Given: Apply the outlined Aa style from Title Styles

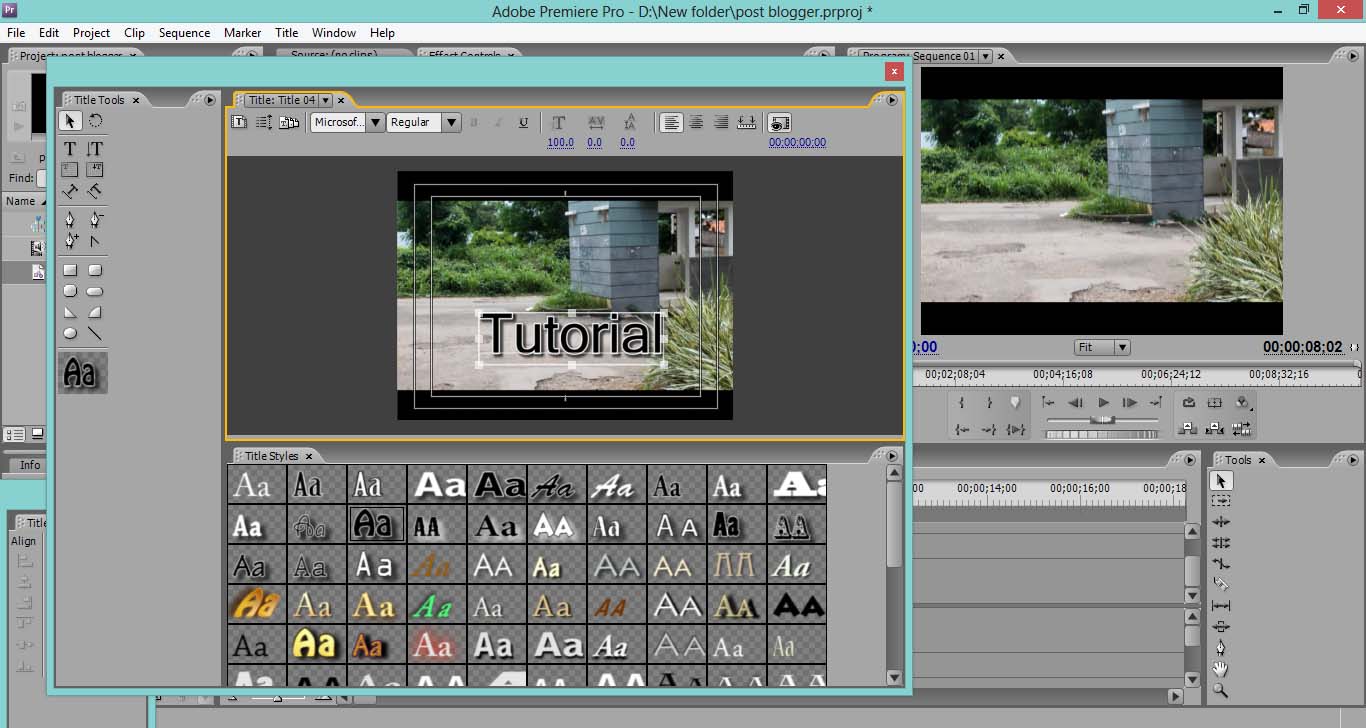Looking at the screenshot, I should click(376, 524).
